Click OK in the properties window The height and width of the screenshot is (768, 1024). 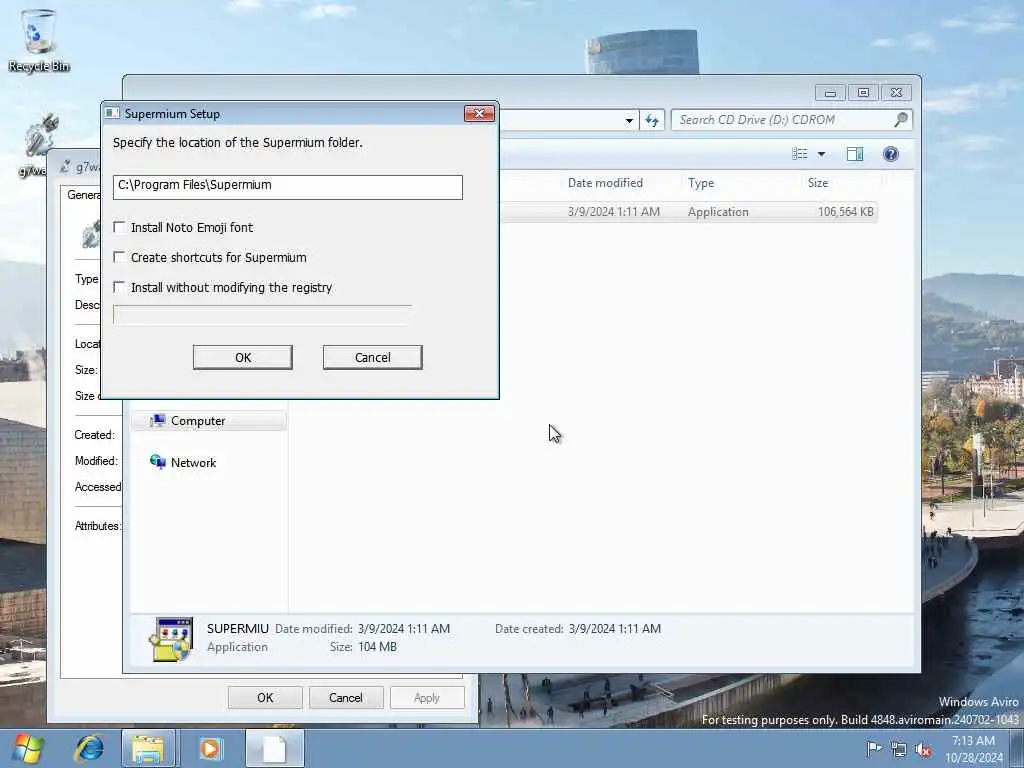tap(265, 697)
